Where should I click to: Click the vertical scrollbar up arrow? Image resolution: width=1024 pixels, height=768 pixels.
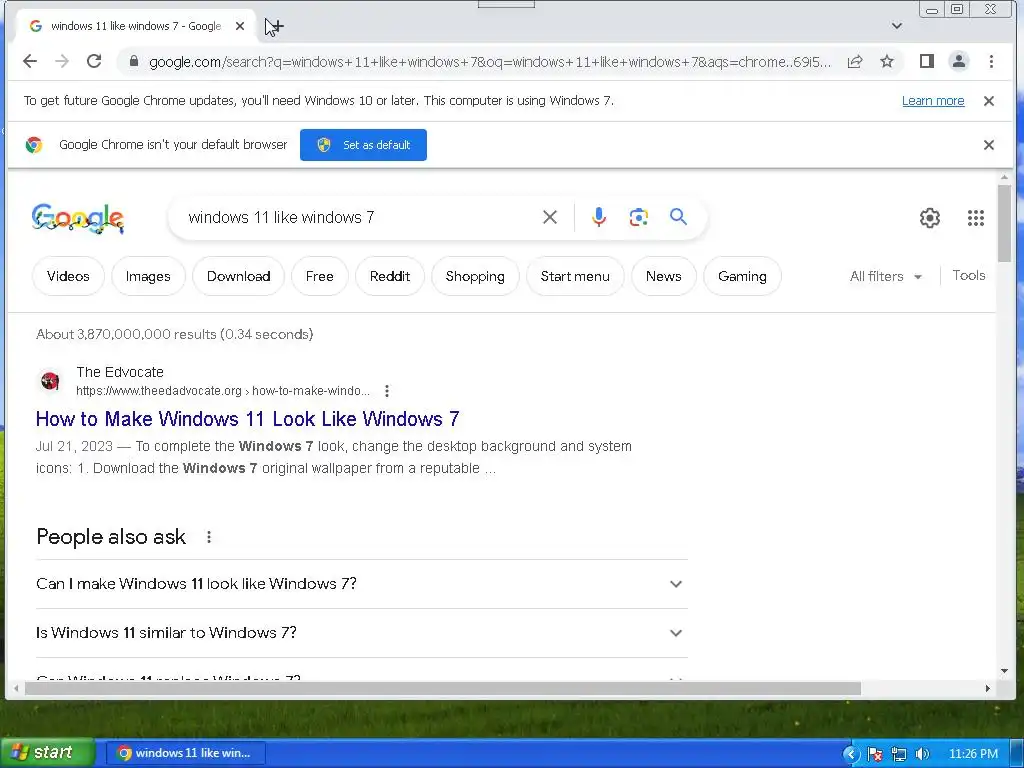(x=1004, y=177)
